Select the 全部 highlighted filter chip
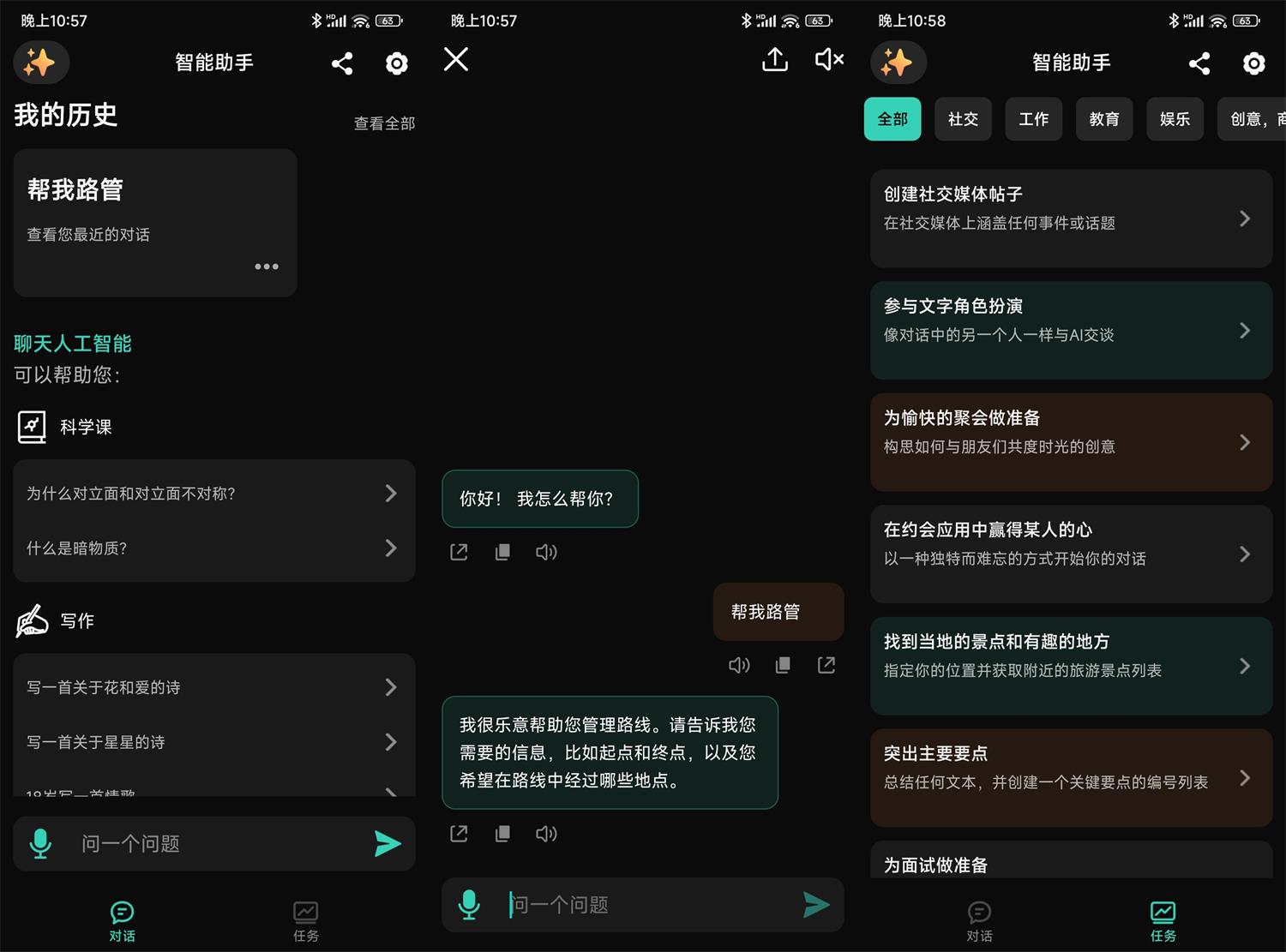This screenshot has width=1286, height=952. click(892, 119)
